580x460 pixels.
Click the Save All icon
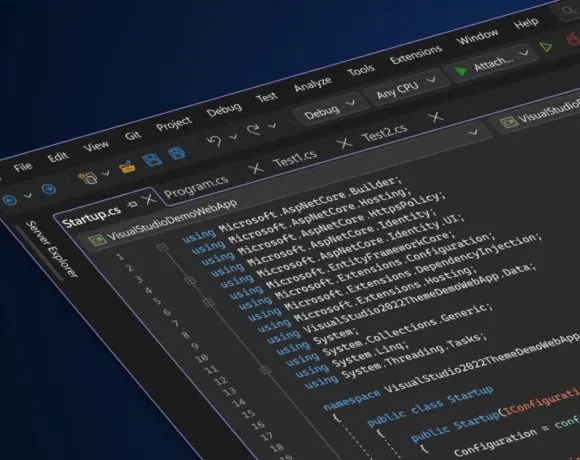coord(177,152)
